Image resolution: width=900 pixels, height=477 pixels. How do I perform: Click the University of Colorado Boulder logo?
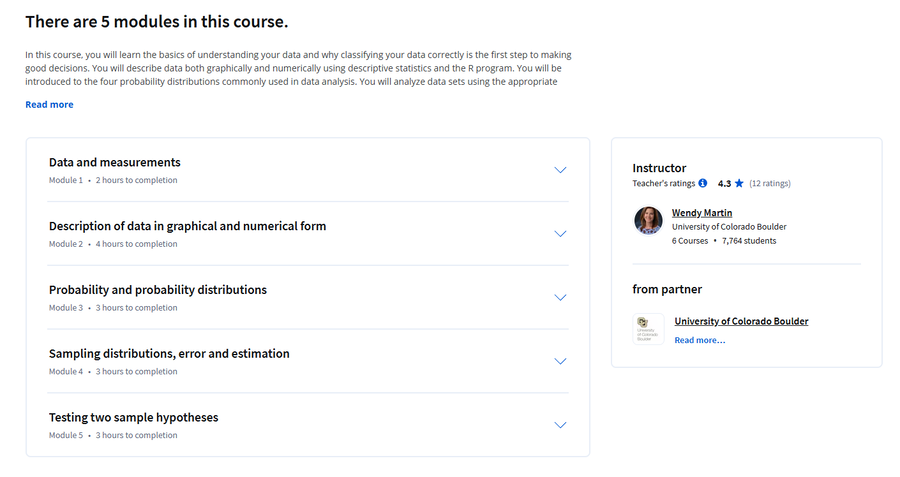(x=648, y=329)
